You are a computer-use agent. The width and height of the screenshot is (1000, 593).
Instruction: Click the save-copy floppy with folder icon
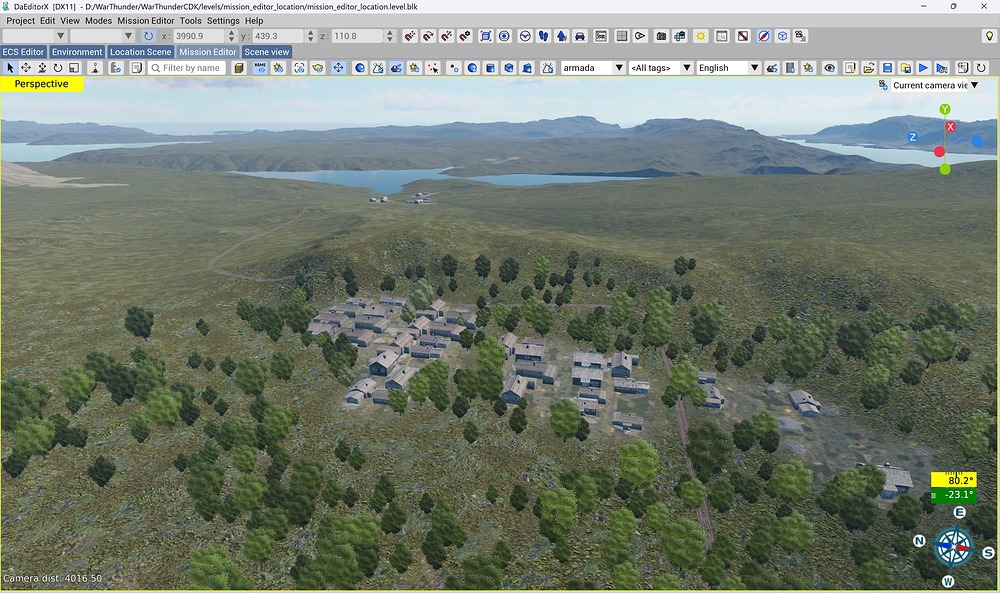pos(905,68)
